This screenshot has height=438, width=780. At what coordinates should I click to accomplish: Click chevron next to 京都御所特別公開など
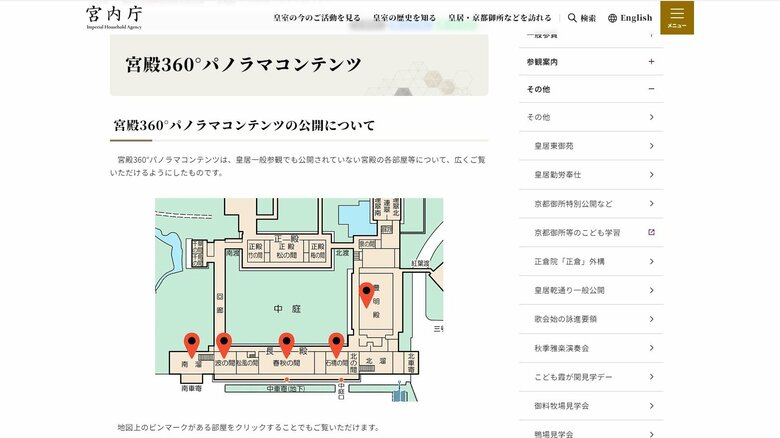[x=652, y=204]
